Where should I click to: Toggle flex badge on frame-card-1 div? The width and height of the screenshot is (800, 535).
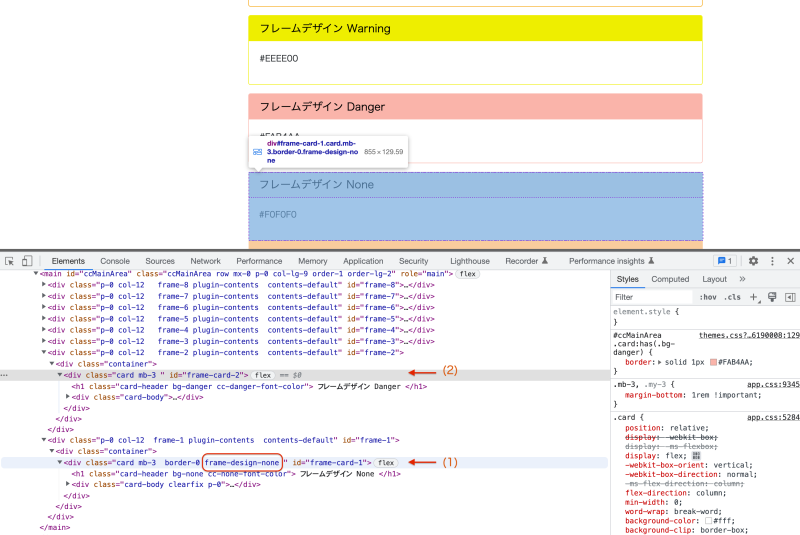coord(386,463)
